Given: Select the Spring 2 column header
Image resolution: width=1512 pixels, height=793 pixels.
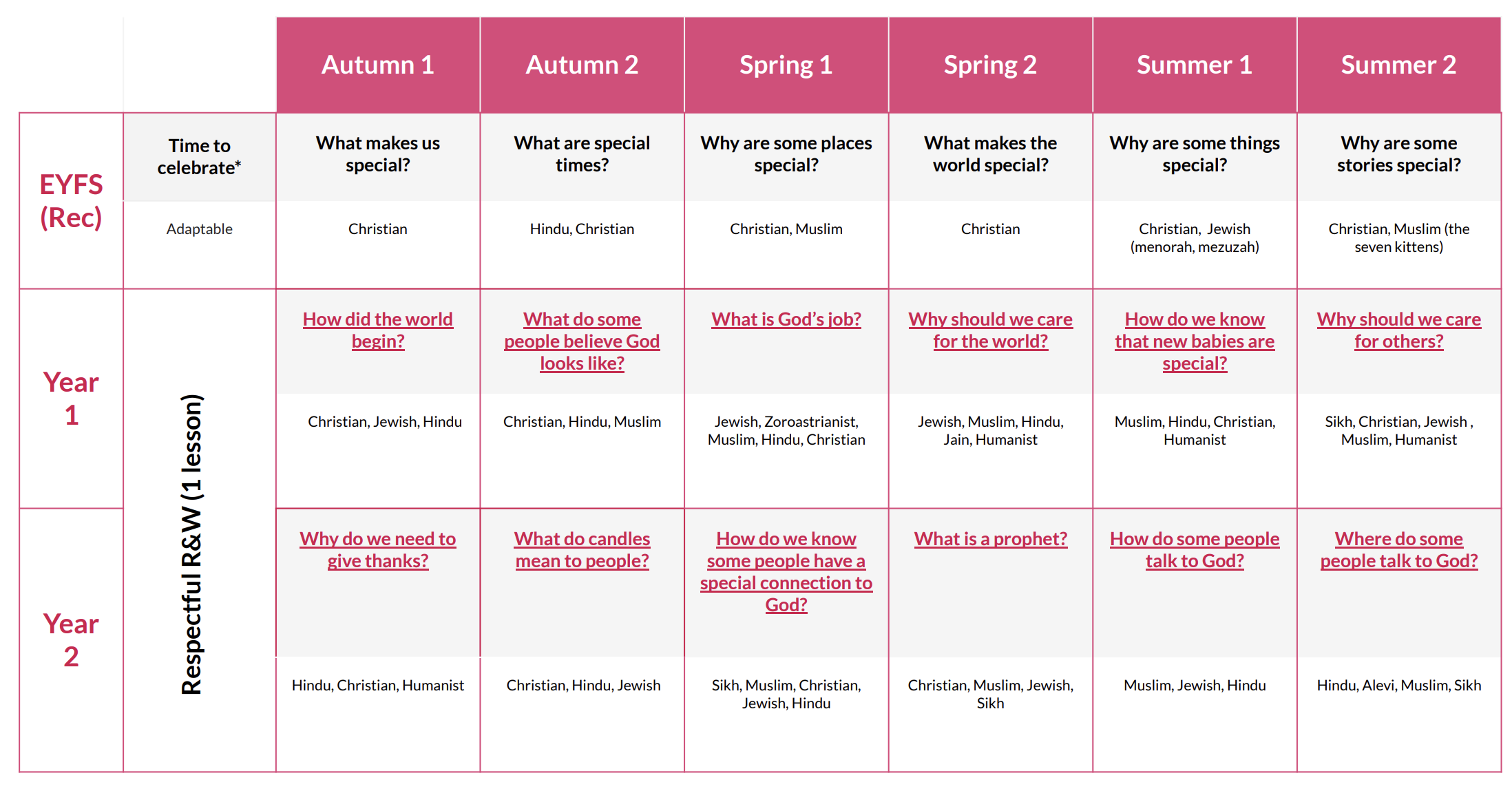Looking at the screenshot, I should tap(990, 65).
